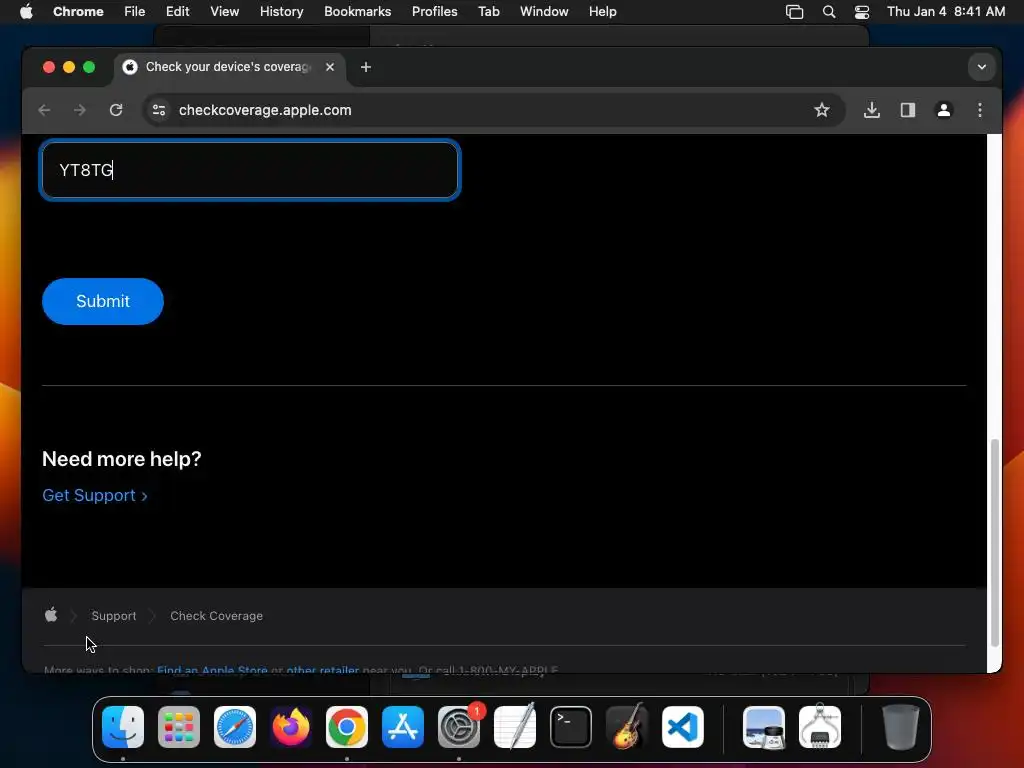1024x768 pixels.
Task: Open the Profiles menu
Action: click(434, 12)
